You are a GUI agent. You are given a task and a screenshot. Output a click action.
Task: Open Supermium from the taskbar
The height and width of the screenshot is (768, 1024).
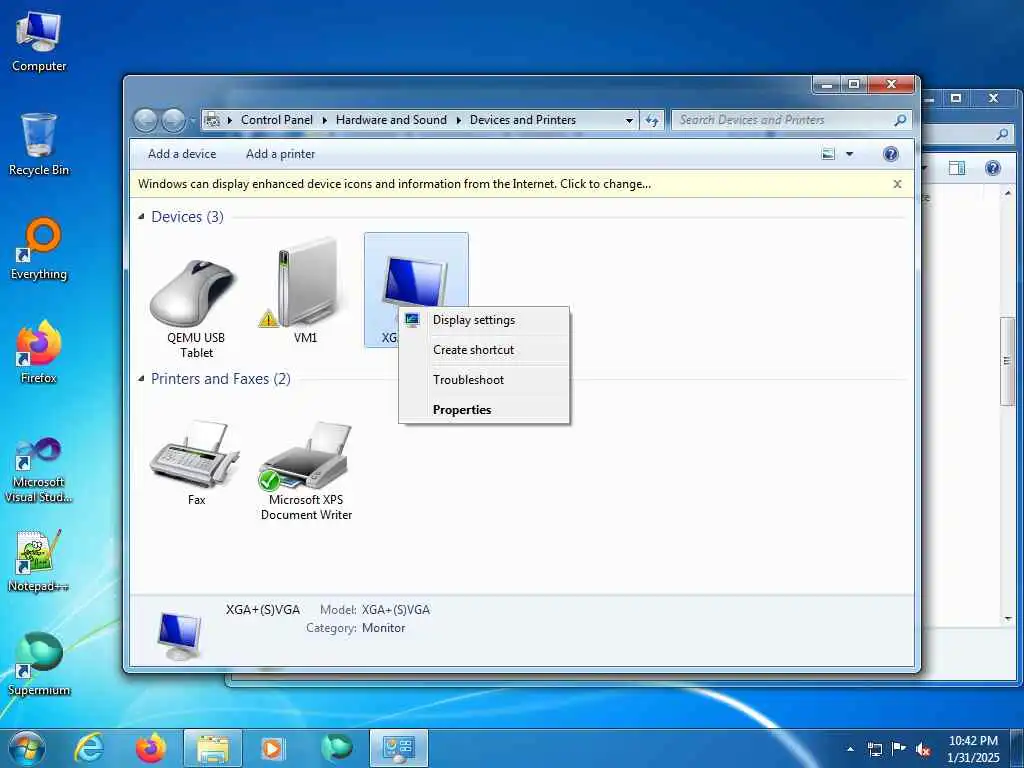337,748
